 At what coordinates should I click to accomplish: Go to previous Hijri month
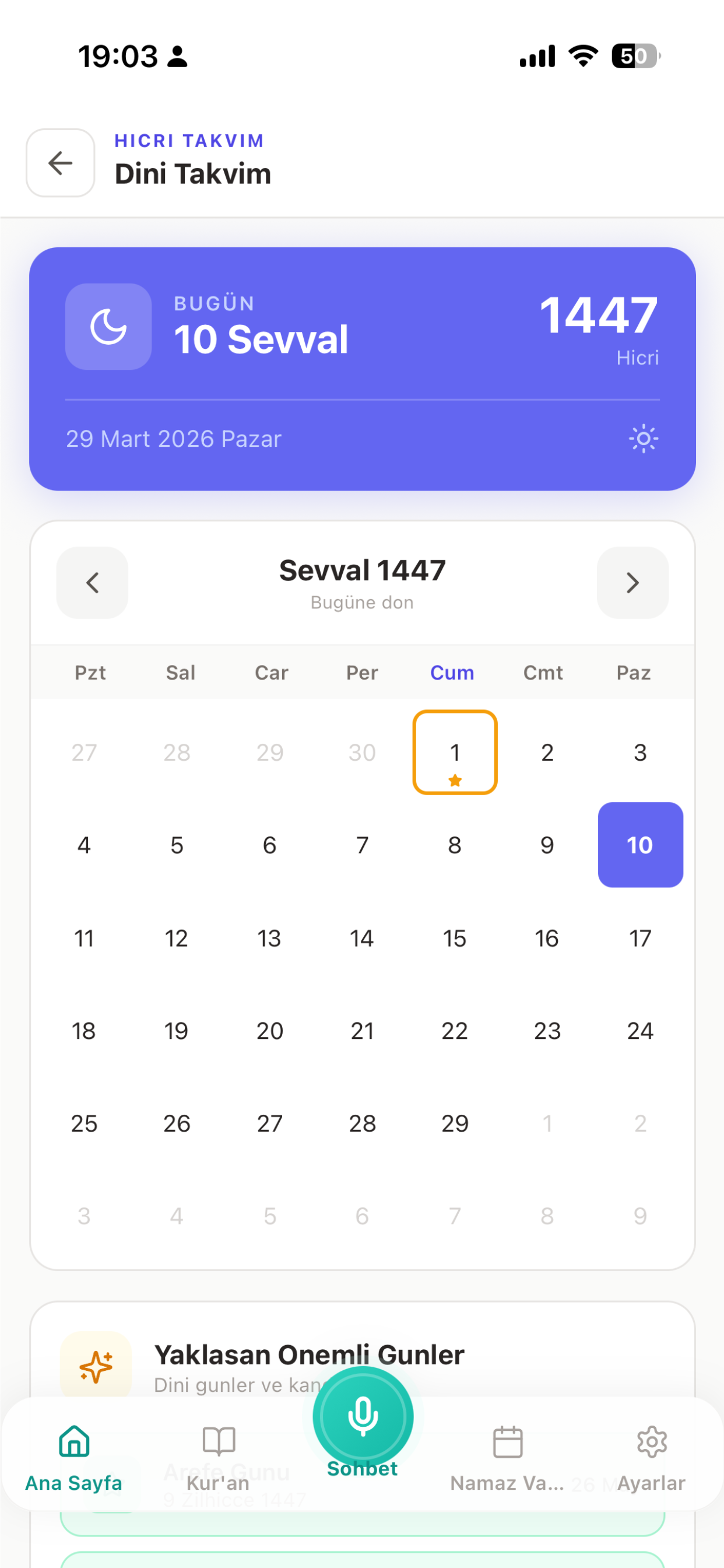(x=93, y=583)
